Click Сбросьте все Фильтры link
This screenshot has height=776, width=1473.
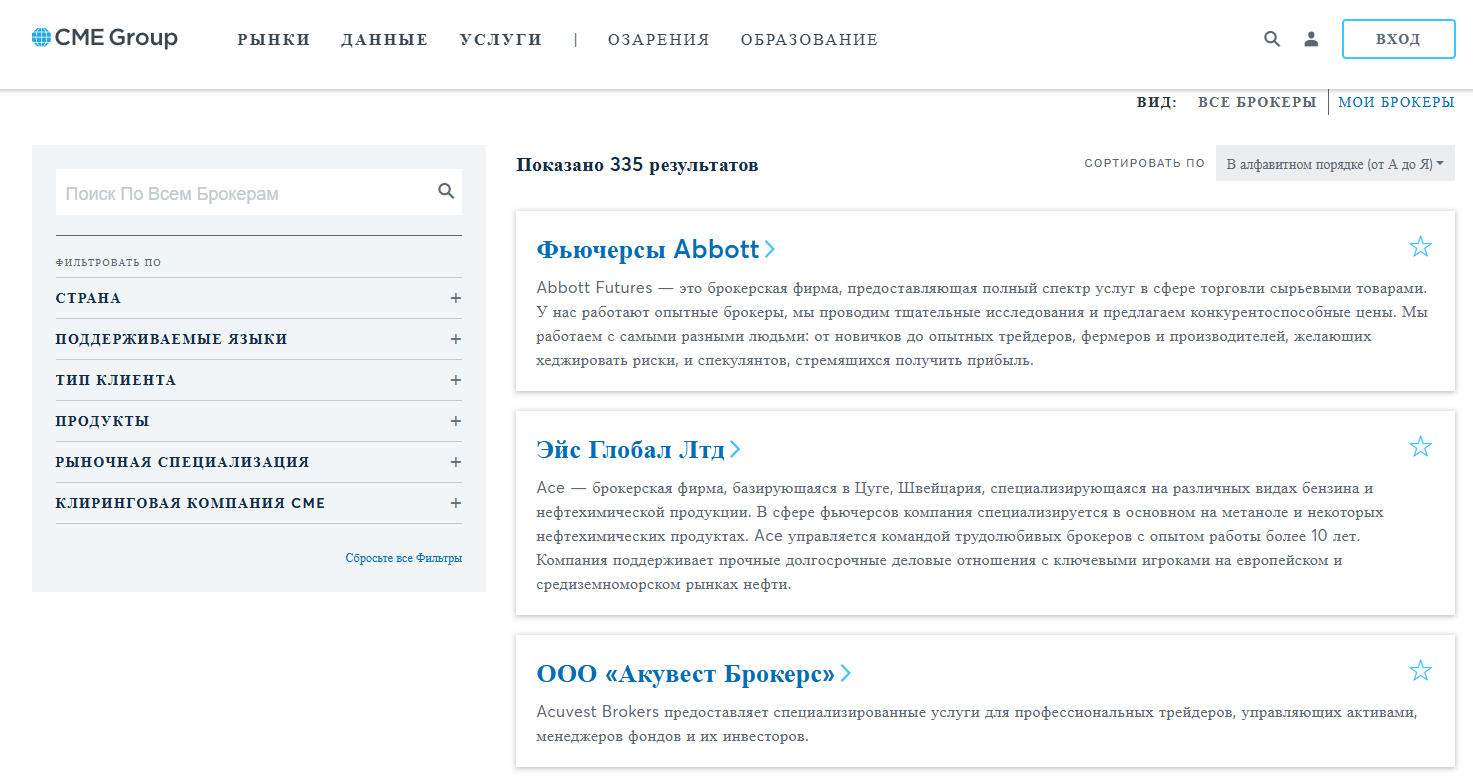click(x=404, y=558)
